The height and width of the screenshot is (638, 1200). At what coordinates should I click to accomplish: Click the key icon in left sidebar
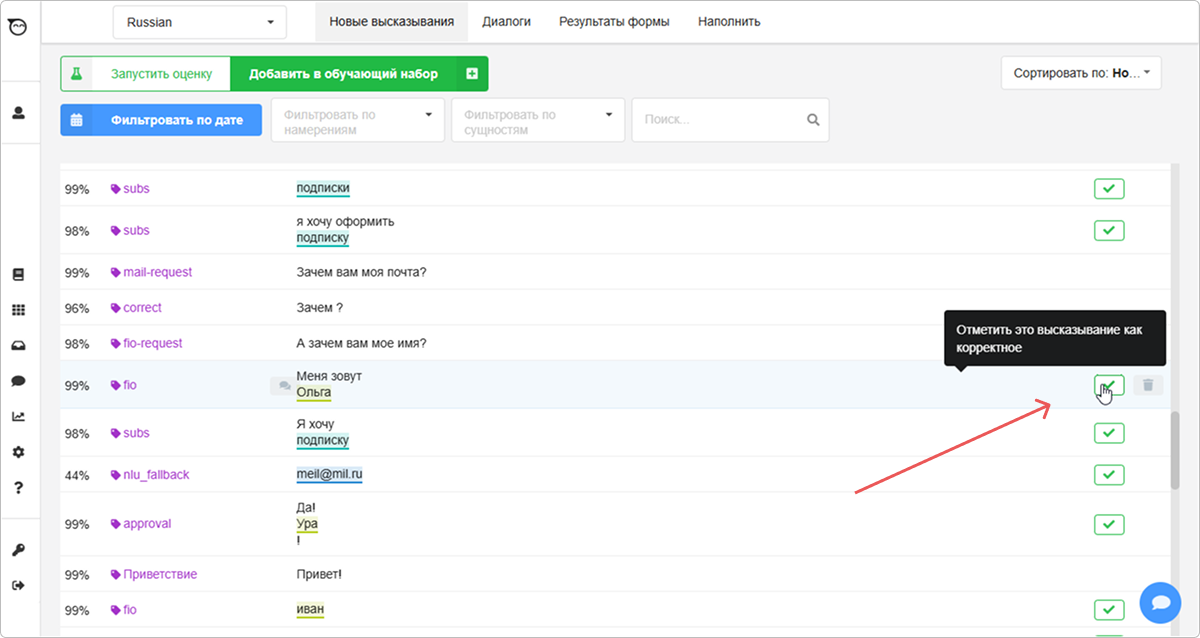click(18, 550)
